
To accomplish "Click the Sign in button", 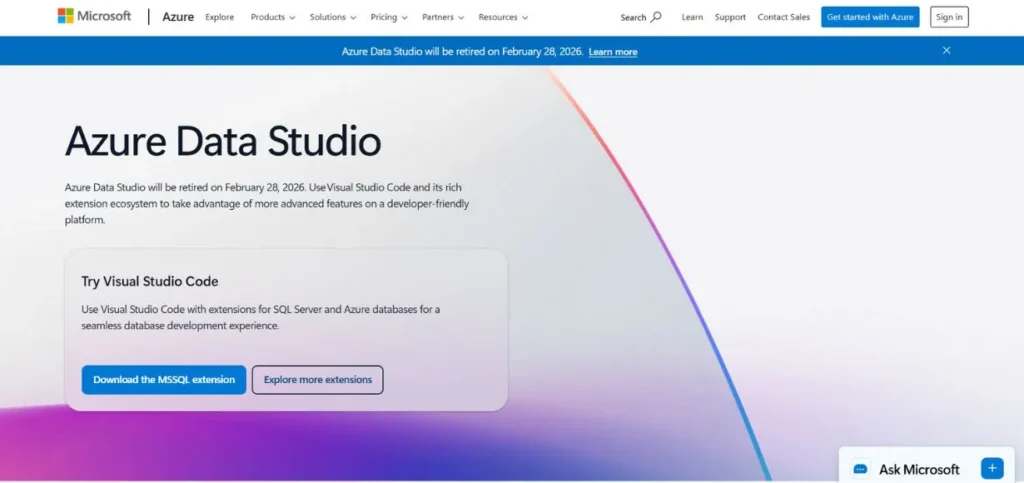I will 948,17.
